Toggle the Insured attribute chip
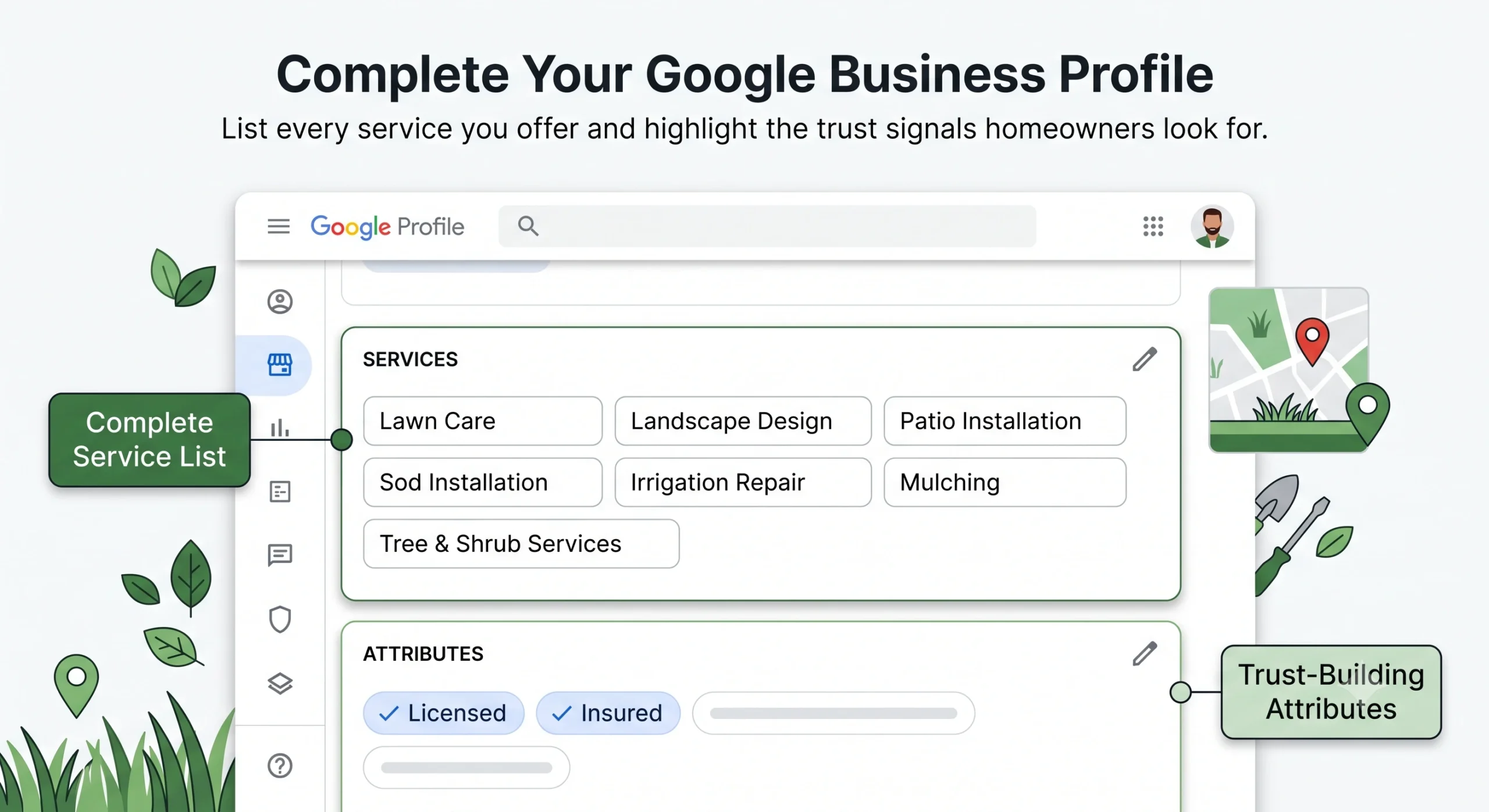The image size is (1489, 812). coord(608,713)
